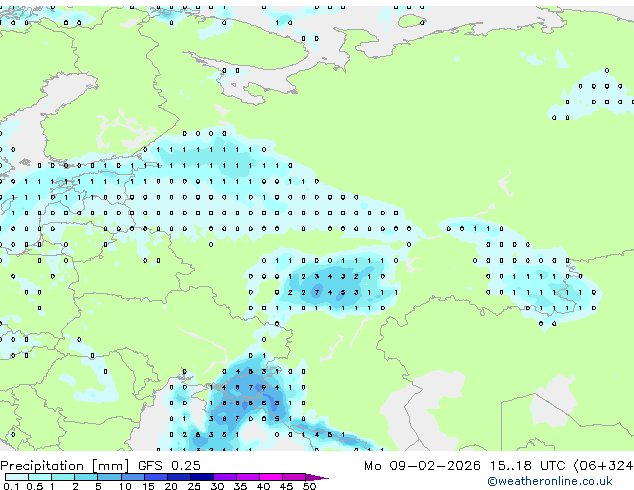Click the 30–35 mm violet legend box
Image resolution: width=634 pixels, height=490 pixels.
point(225,477)
